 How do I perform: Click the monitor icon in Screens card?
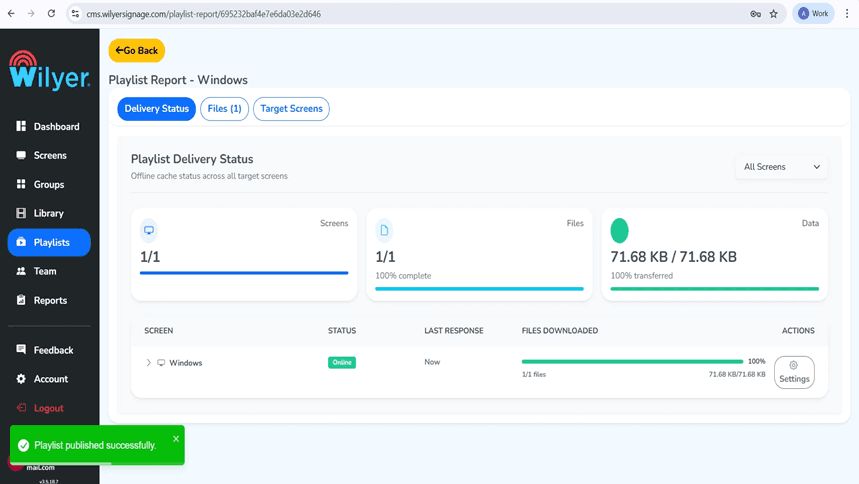149,230
